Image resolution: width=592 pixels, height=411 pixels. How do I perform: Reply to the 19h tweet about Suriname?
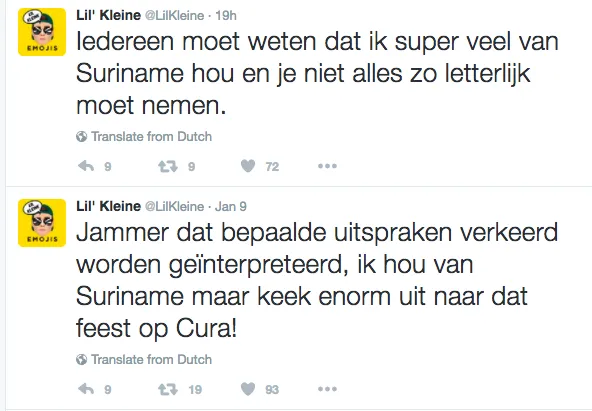click(x=86, y=166)
